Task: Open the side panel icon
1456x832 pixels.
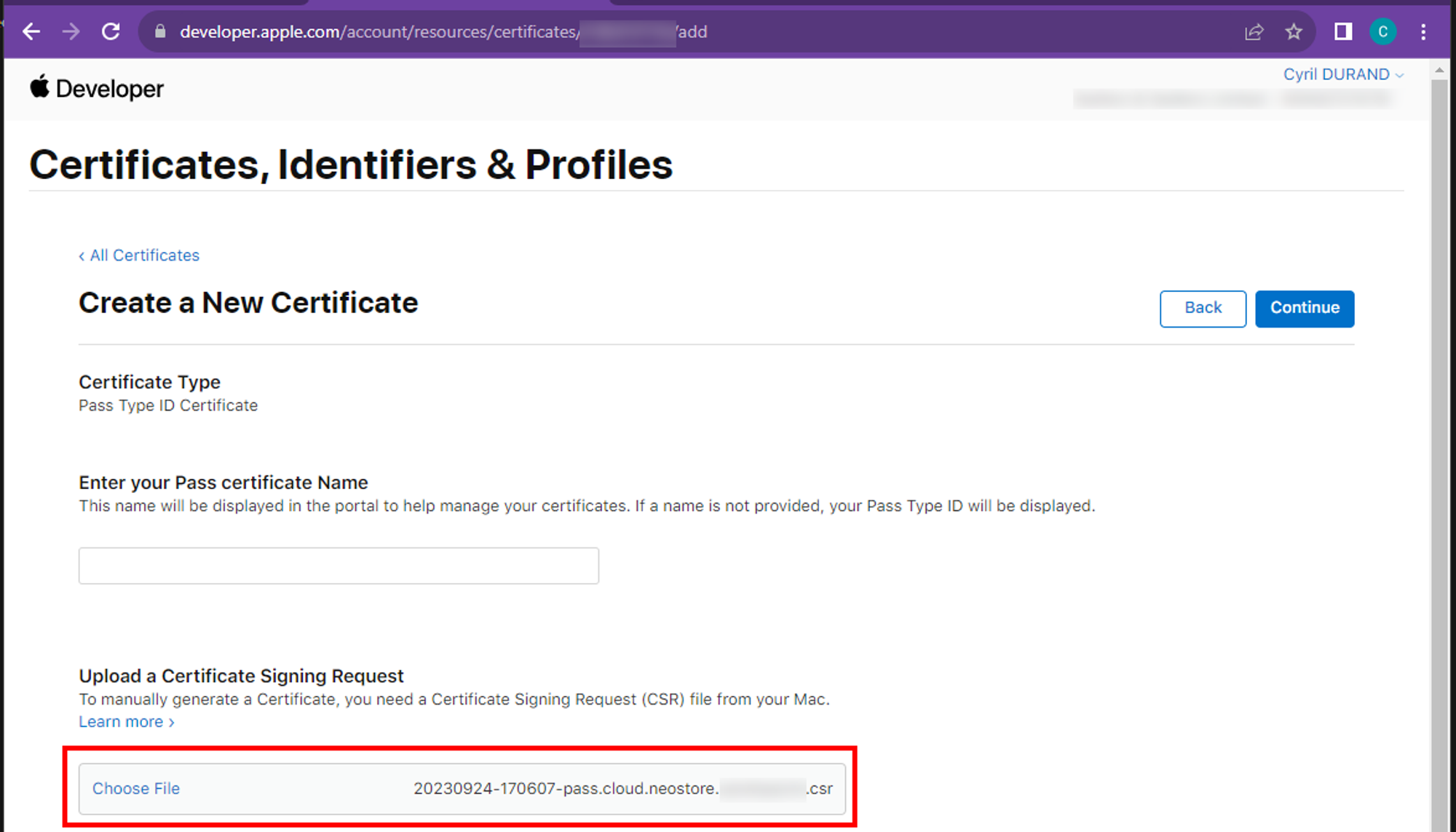Action: pyautogui.click(x=1342, y=31)
